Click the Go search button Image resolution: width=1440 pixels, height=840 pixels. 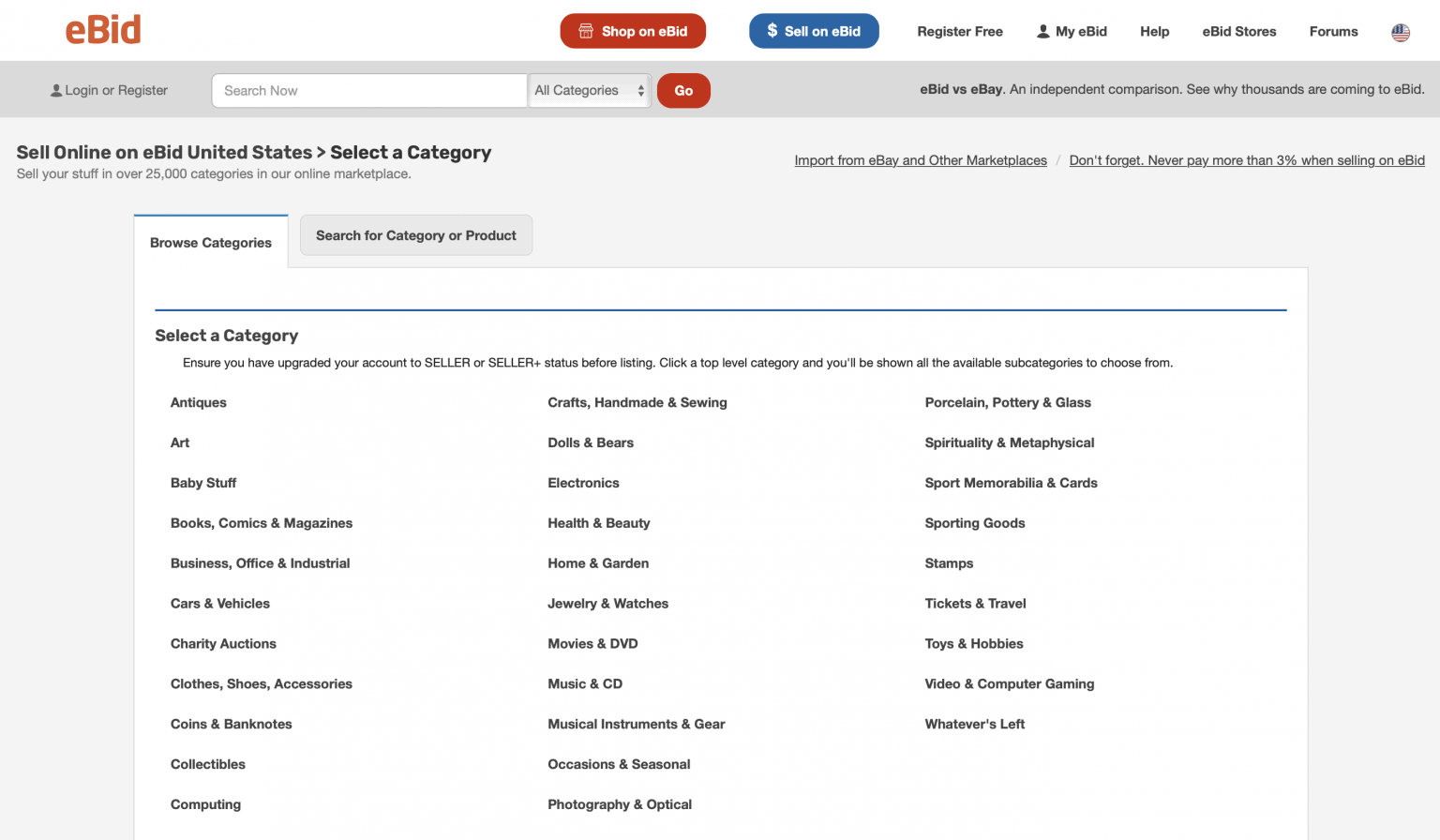coord(683,91)
